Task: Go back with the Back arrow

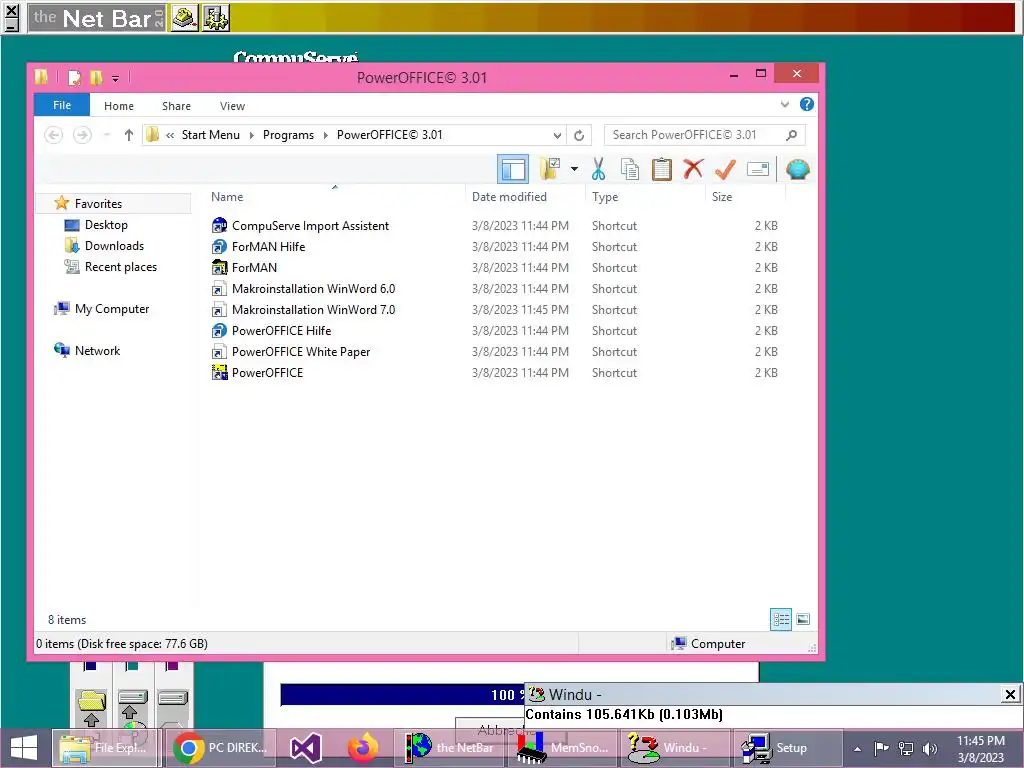Action: point(54,135)
